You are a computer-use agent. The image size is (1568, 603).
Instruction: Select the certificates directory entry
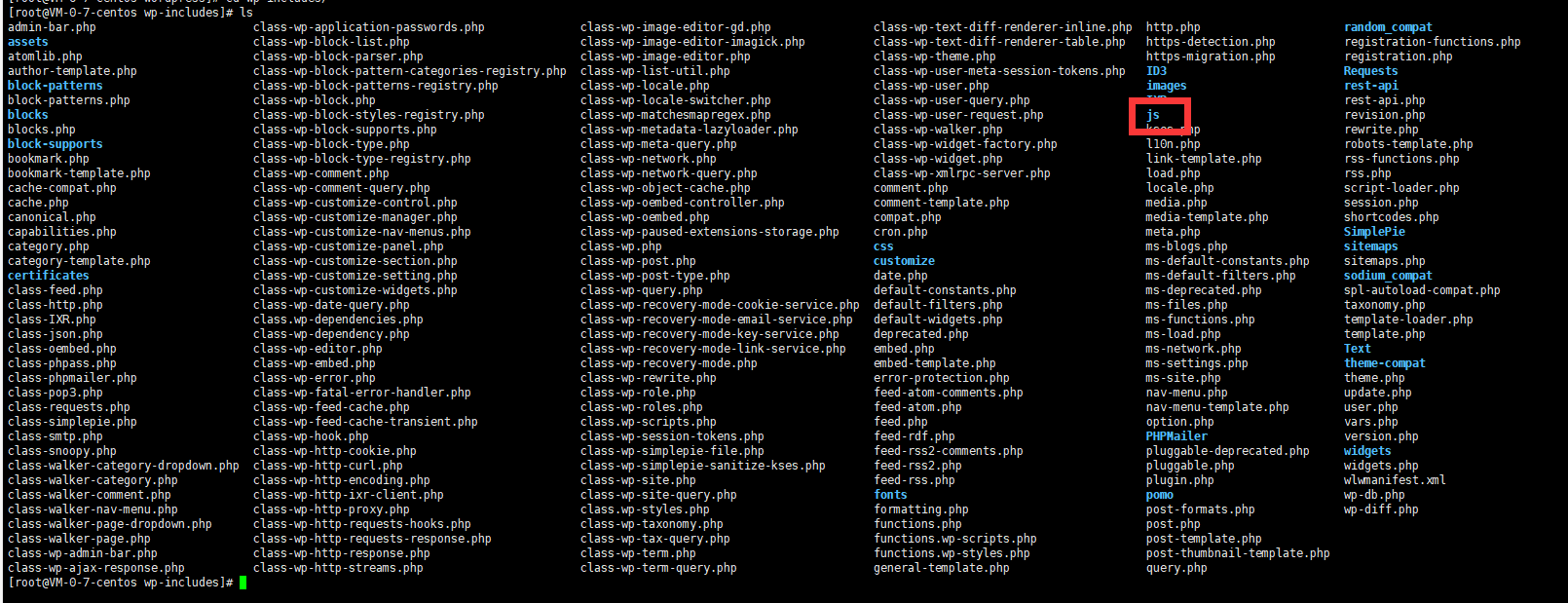48,276
